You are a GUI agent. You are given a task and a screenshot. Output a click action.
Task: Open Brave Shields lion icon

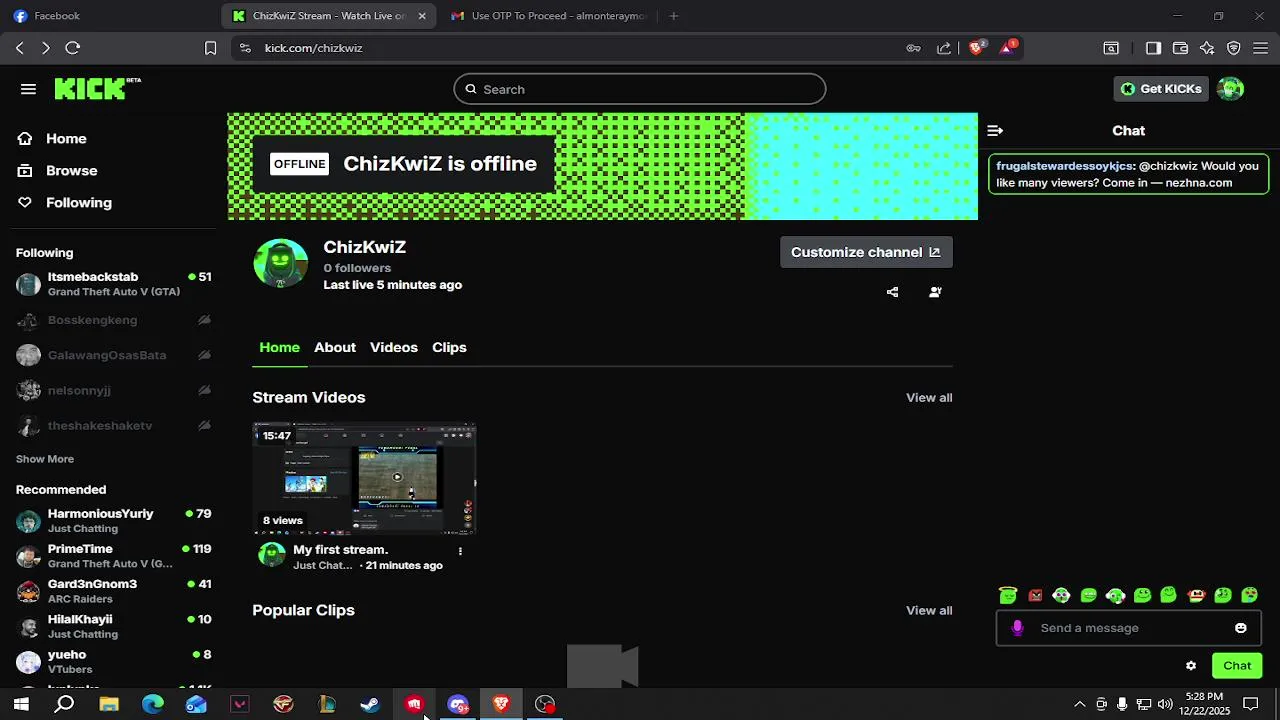977,48
